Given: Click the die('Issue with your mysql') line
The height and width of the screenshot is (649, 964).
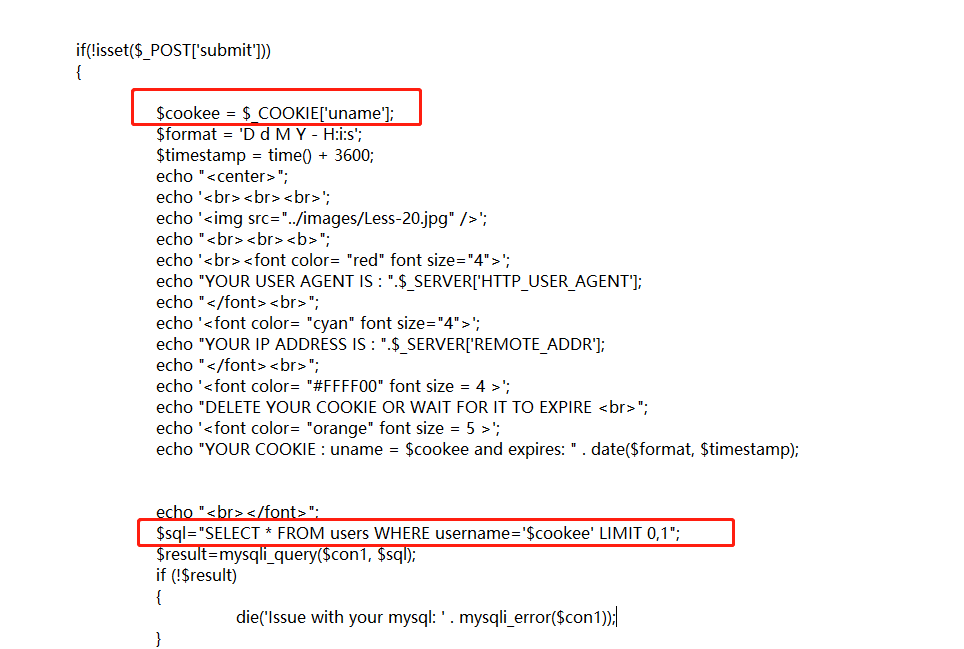Looking at the screenshot, I should pos(426,617).
